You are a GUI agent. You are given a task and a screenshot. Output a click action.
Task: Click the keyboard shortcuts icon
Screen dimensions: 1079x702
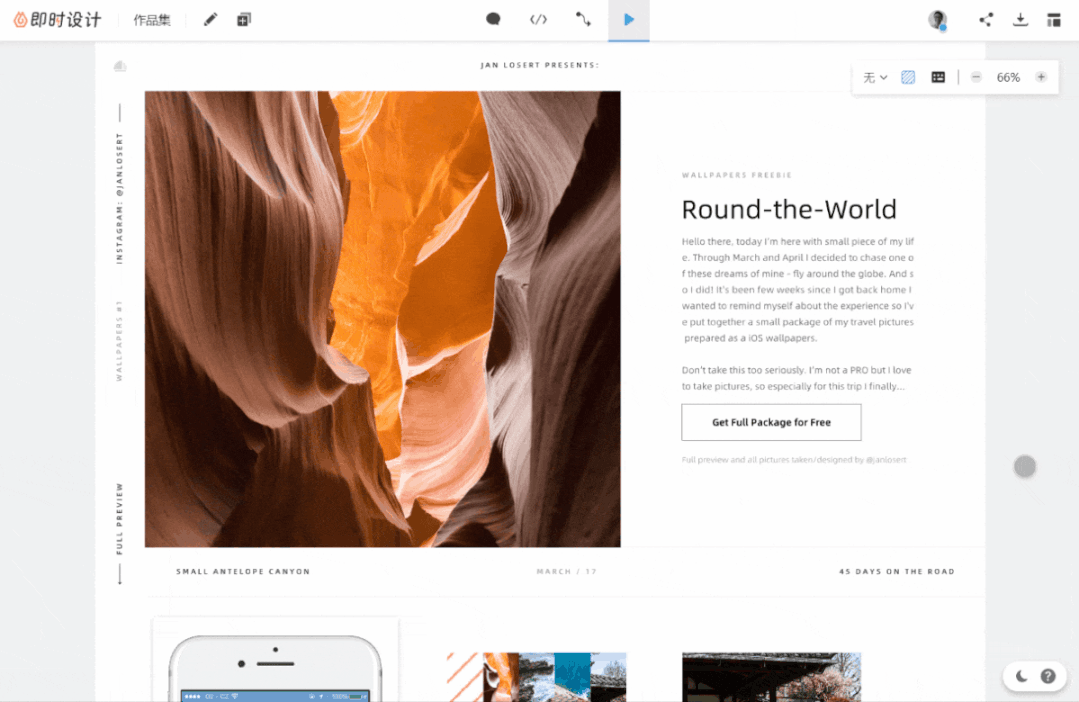(x=938, y=77)
